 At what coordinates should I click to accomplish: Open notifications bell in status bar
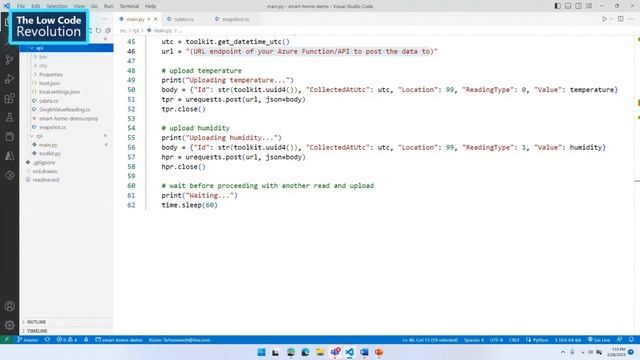point(631,340)
